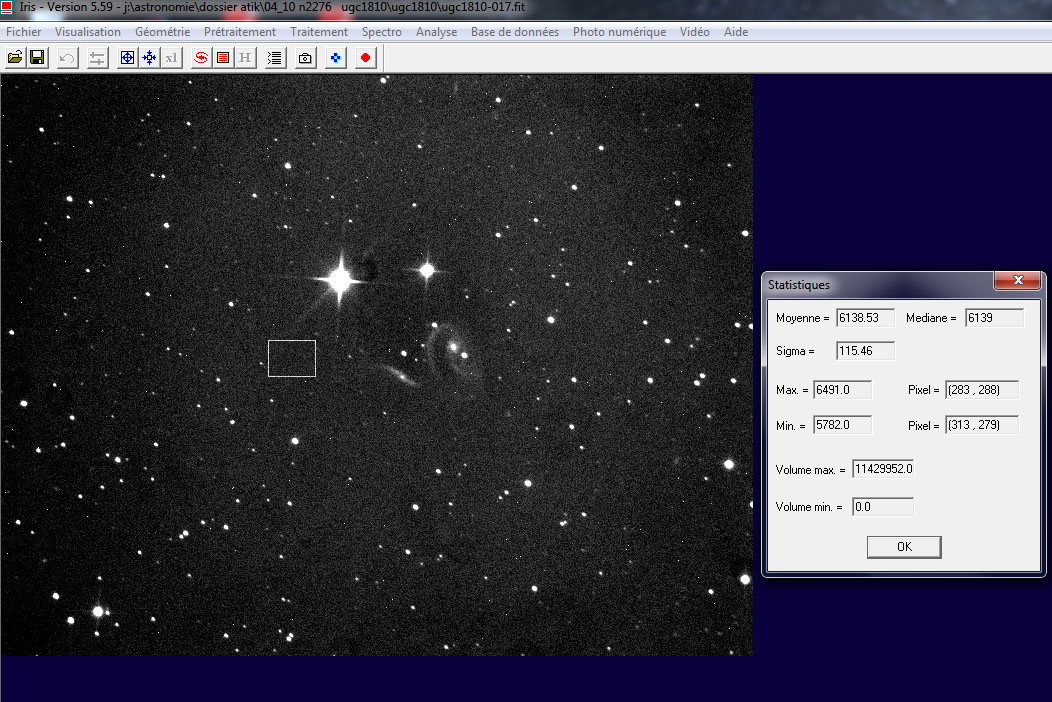1052x702 pixels.
Task: Click the Min. value field 5782.0
Action: [x=843, y=425]
